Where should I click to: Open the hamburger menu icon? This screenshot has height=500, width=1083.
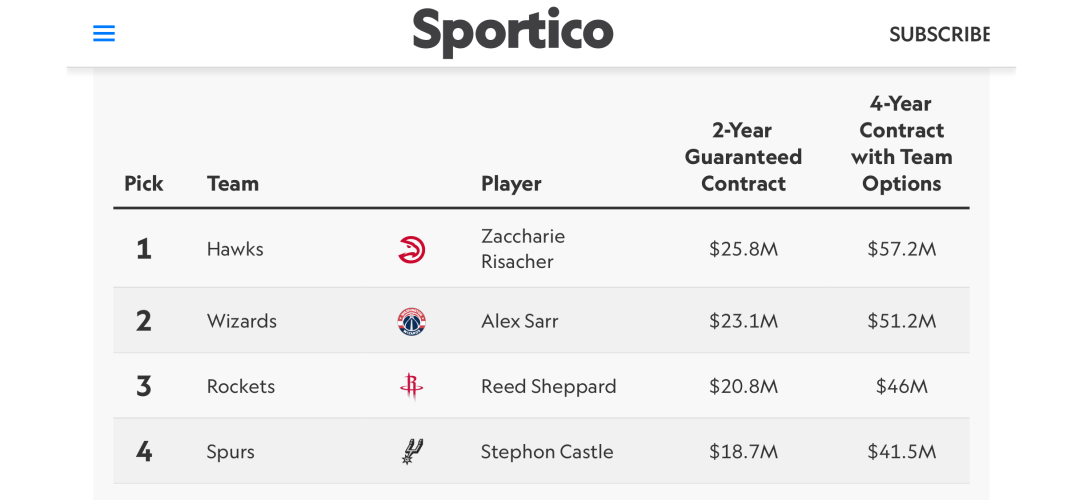(104, 33)
